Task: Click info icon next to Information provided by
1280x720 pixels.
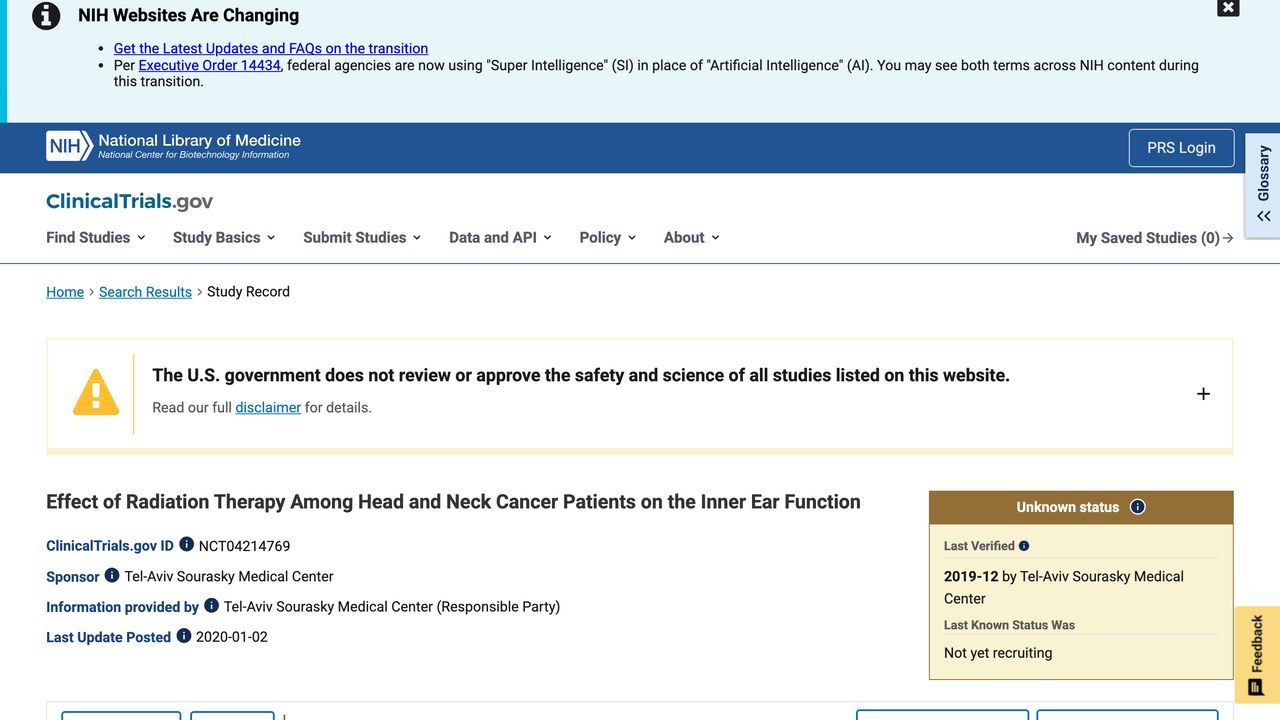Action: click(x=211, y=606)
